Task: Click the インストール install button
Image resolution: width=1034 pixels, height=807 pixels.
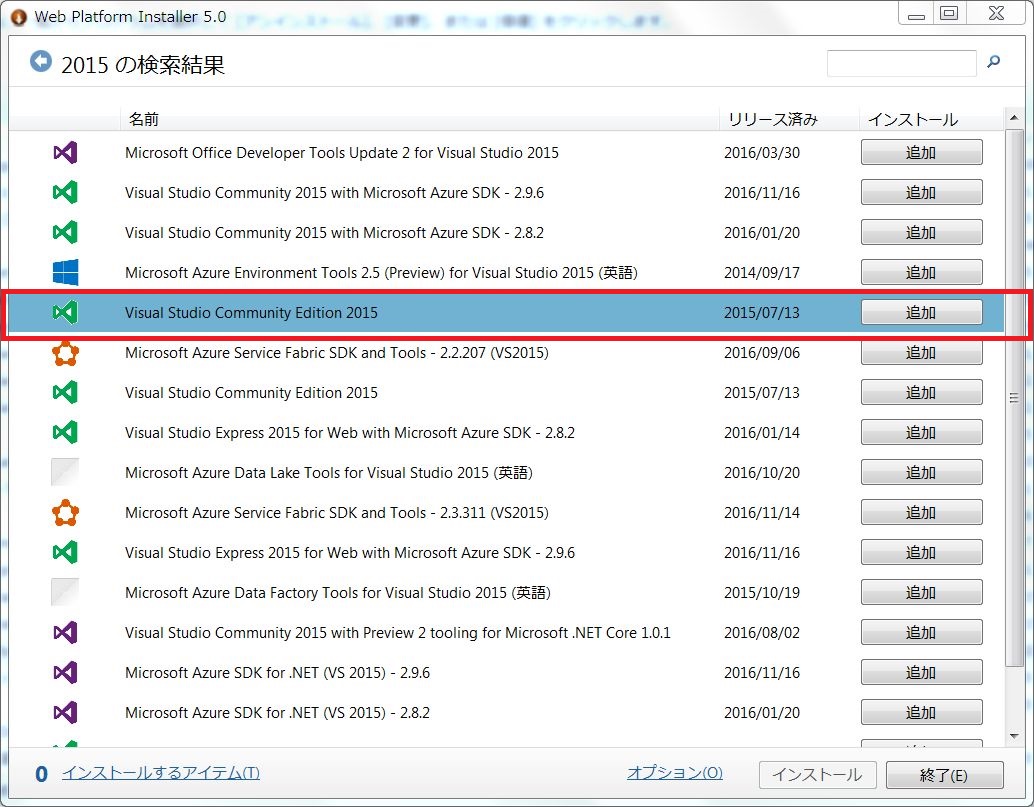Action: (817, 775)
